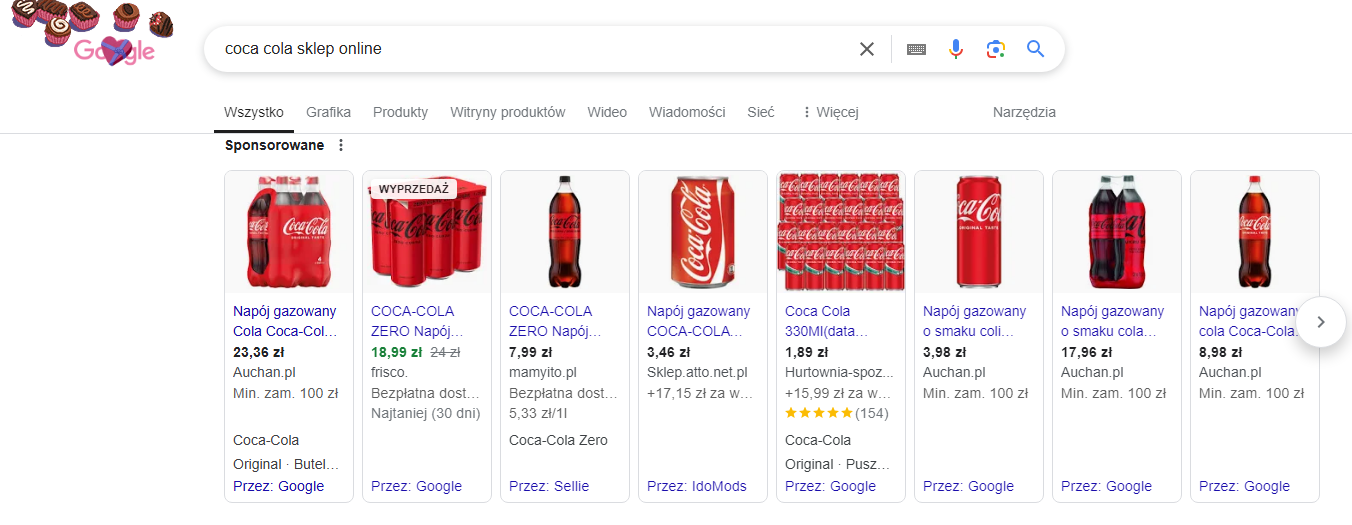Open the Hurtownia bulk cans pack image

841,232
